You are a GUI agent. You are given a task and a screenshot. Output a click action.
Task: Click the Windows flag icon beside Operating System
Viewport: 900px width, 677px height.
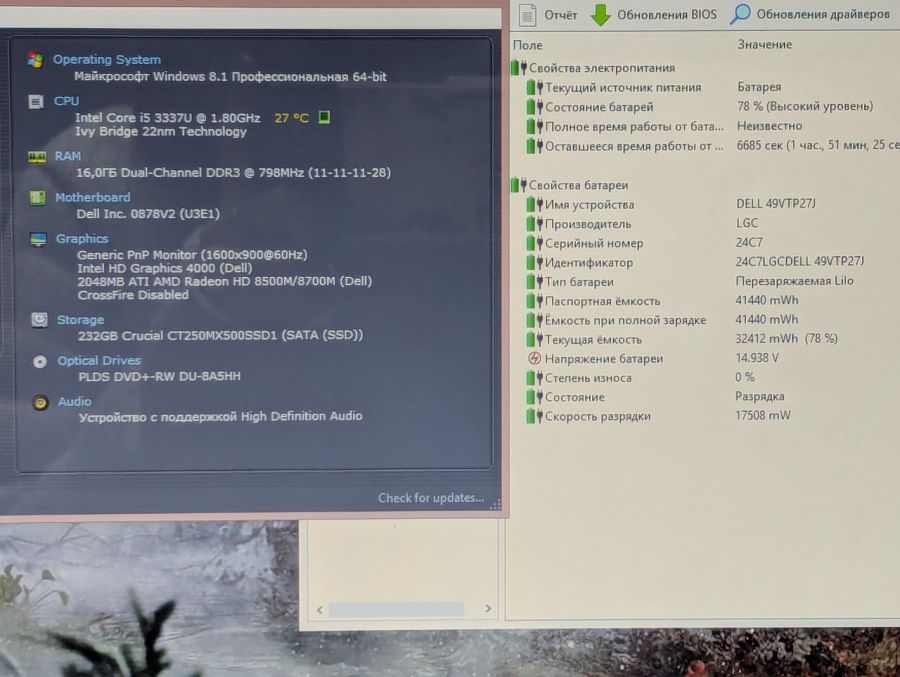[35, 60]
